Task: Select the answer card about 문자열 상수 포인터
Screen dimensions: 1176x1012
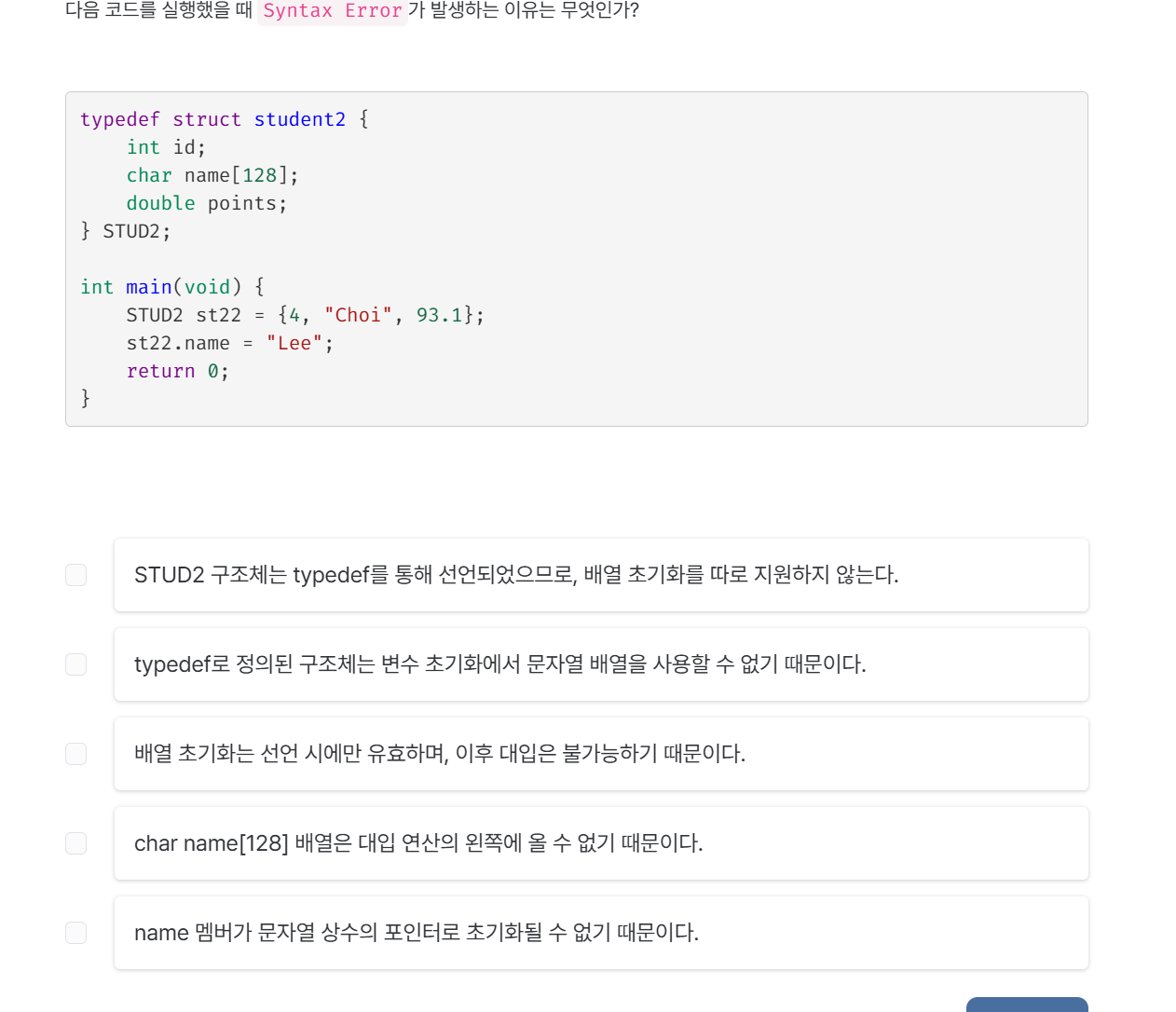Action: coord(600,932)
